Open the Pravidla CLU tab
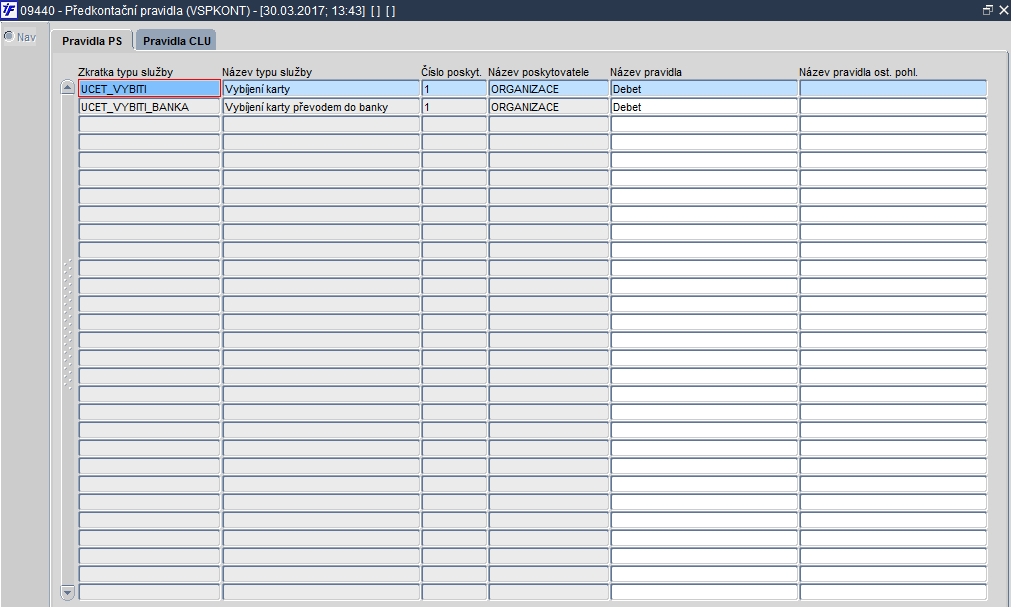The width and height of the screenshot is (1011, 607). coord(177,41)
